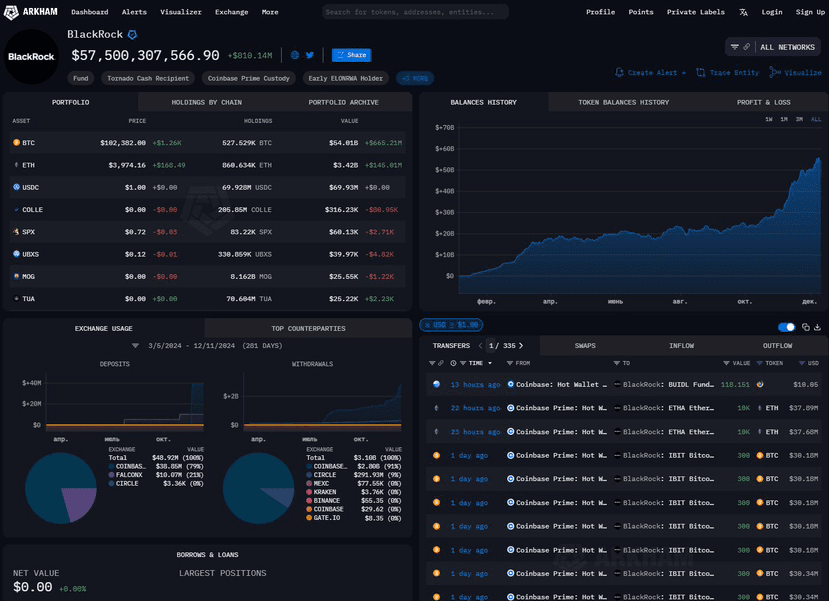The width and height of the screenshot is (829, 601).
Task: Click the Create Alert bell icon
Action: click(x=619, y=72)
